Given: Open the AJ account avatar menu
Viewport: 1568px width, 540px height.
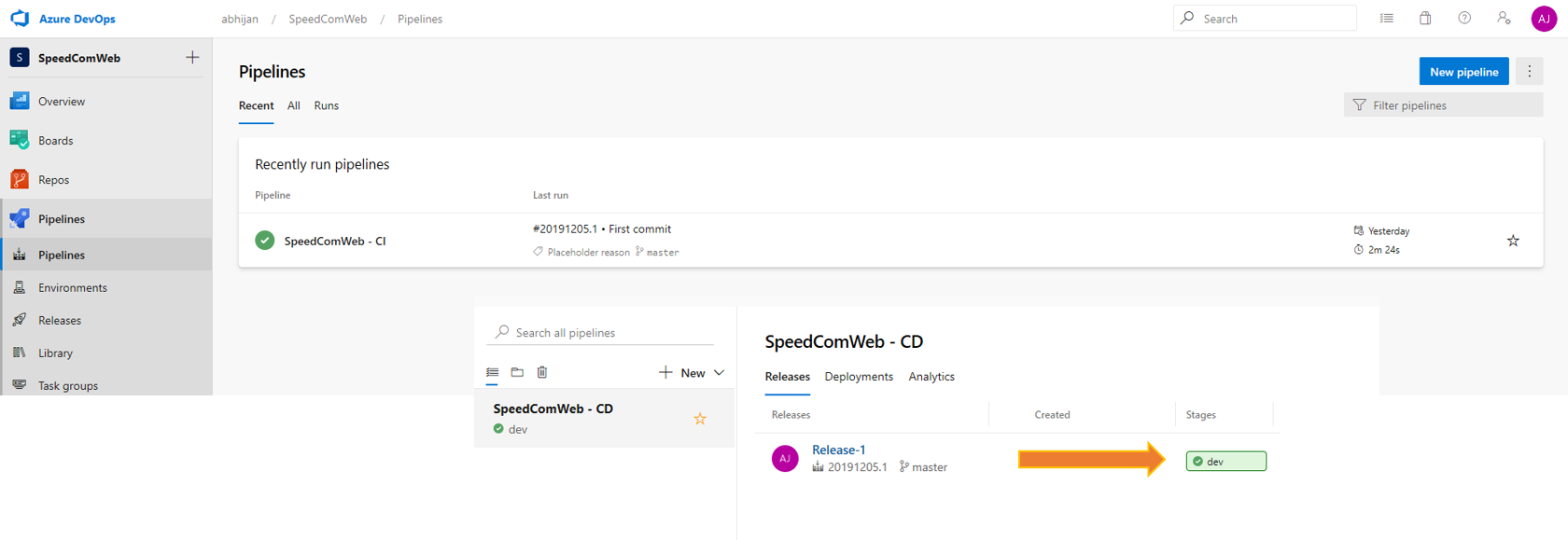Looking at the screenshot, I should 1544,19.
